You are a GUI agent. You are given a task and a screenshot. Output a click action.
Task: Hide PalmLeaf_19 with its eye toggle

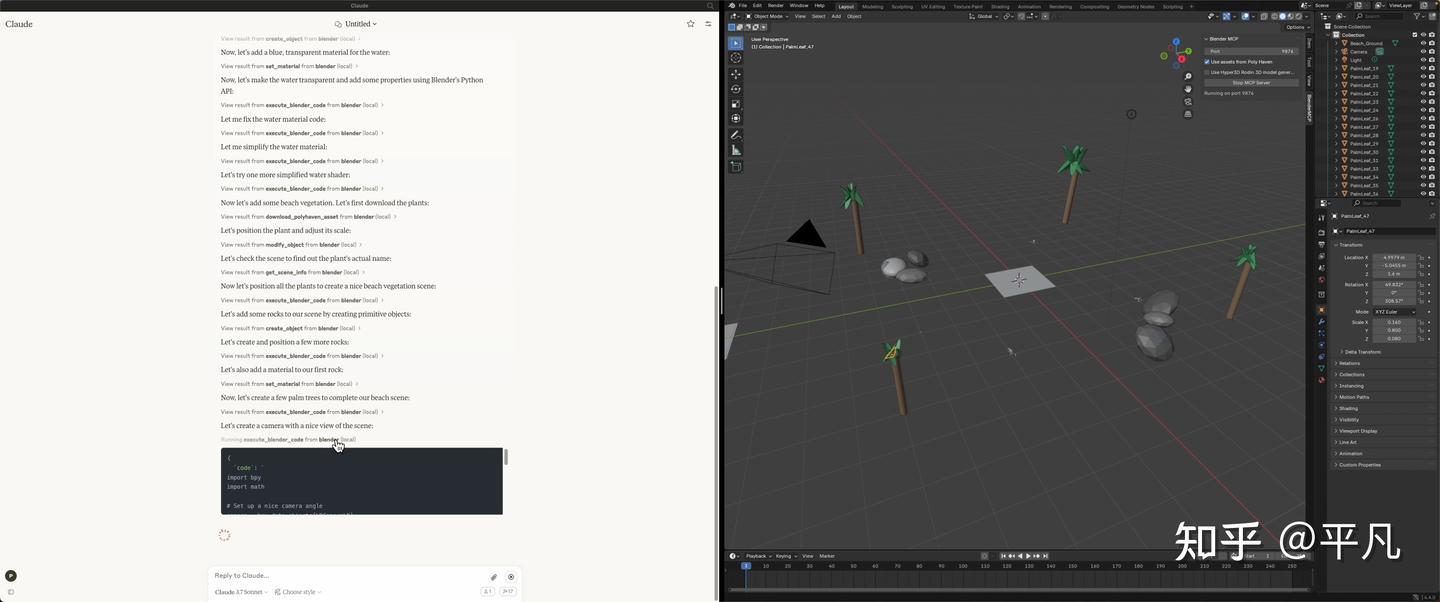pyautogui.click(x=1423, y=67)
